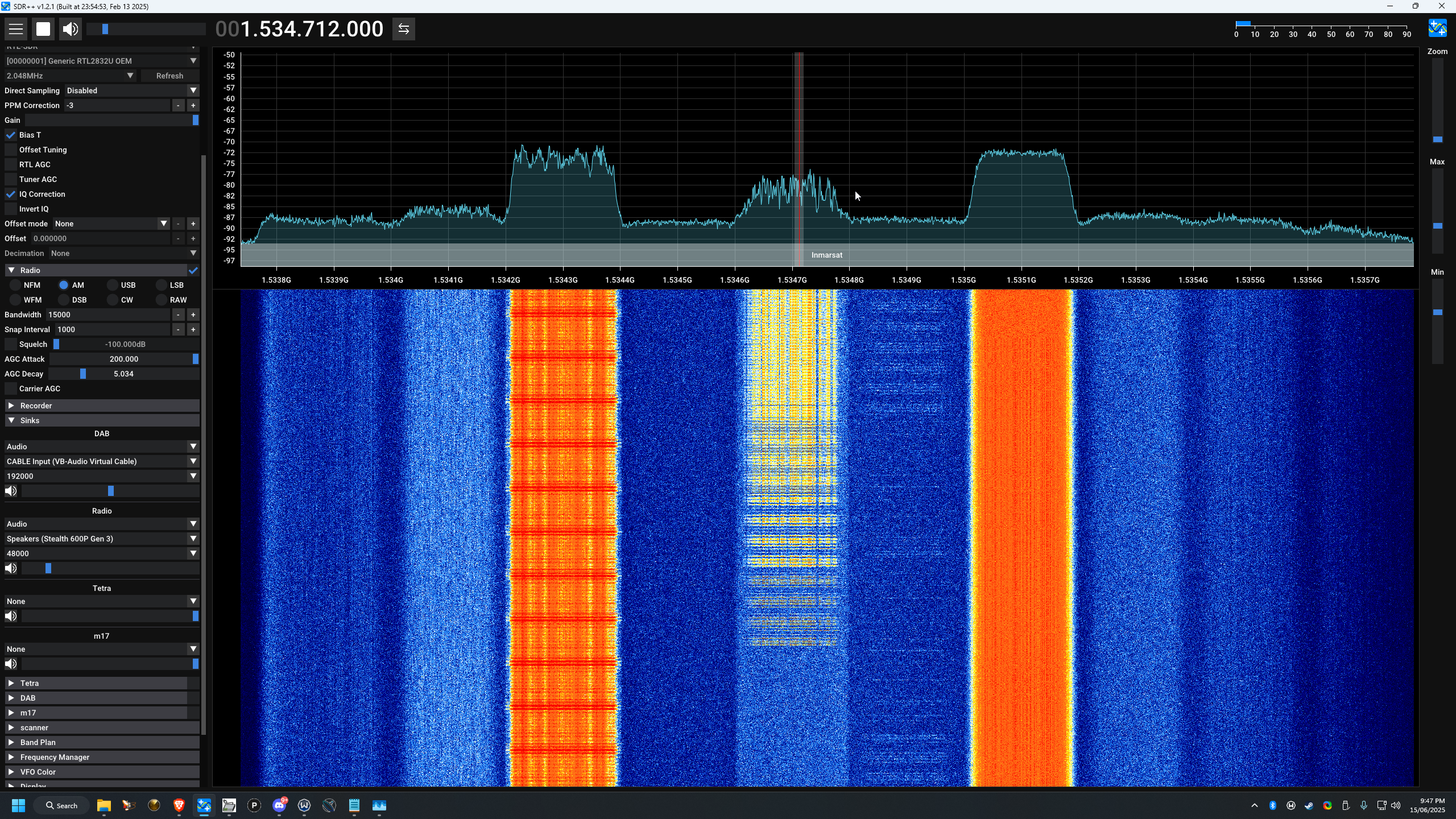The width and height of the screenshot is (1456, 819).
Task: Open File Explorer from taskbar
Action: (104, 805)
